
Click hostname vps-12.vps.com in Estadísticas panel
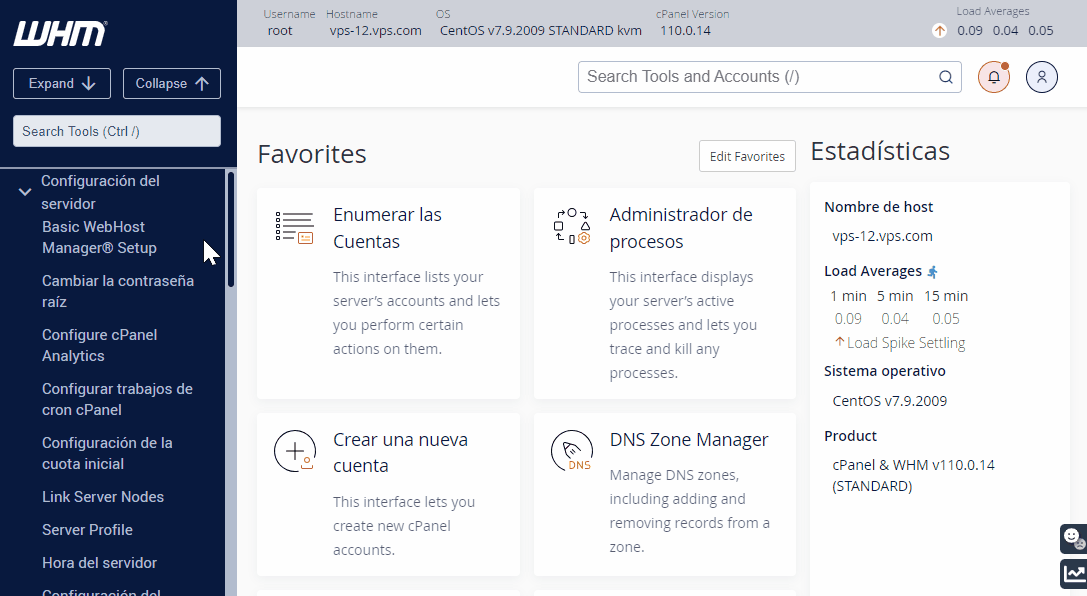tap(882, 236)
